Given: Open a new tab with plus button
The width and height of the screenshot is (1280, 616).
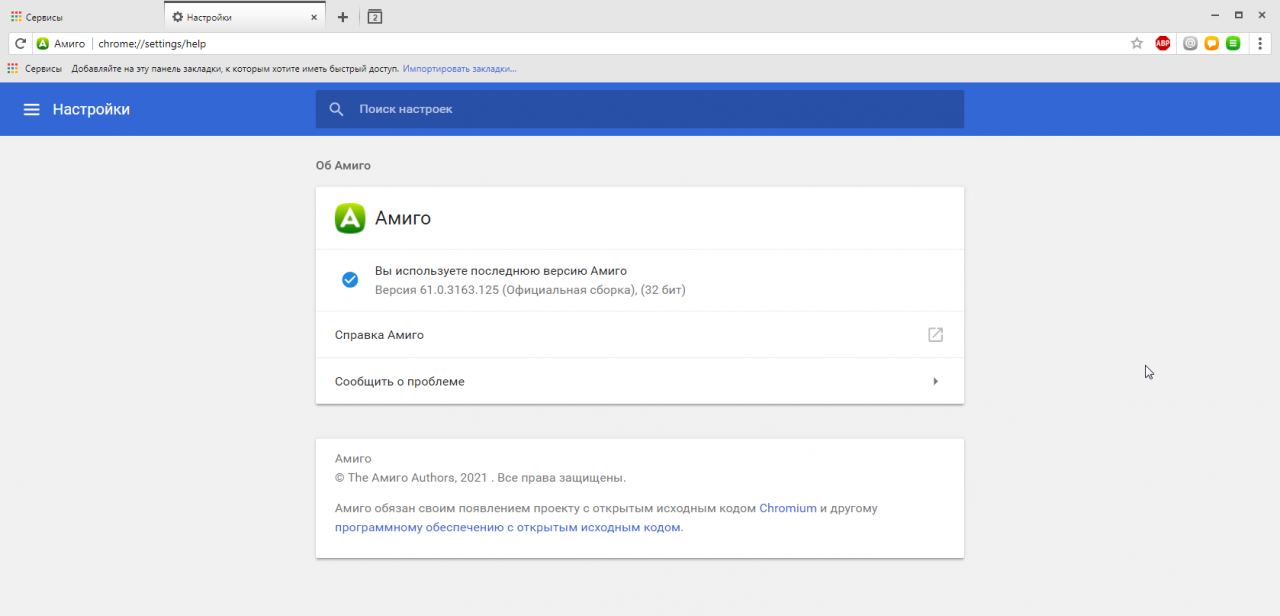Looking at the screenshot, I should point(343,17).
